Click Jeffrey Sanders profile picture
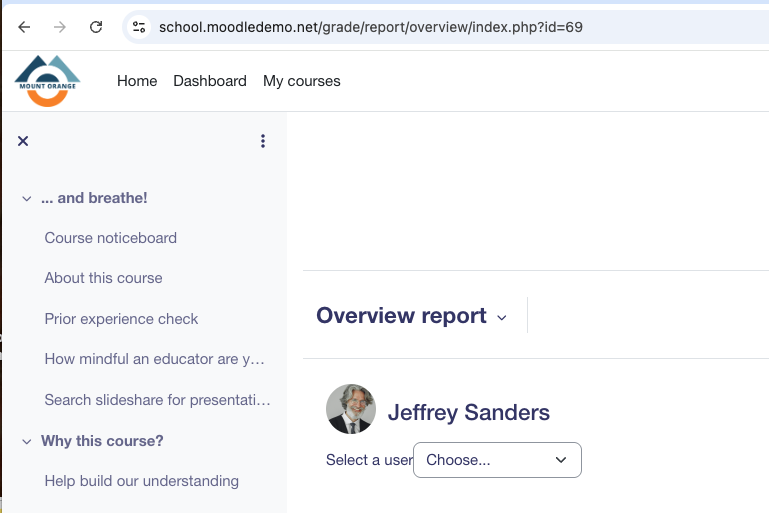Viewport: 769px width, 513px height. click(x=351, y=409)
